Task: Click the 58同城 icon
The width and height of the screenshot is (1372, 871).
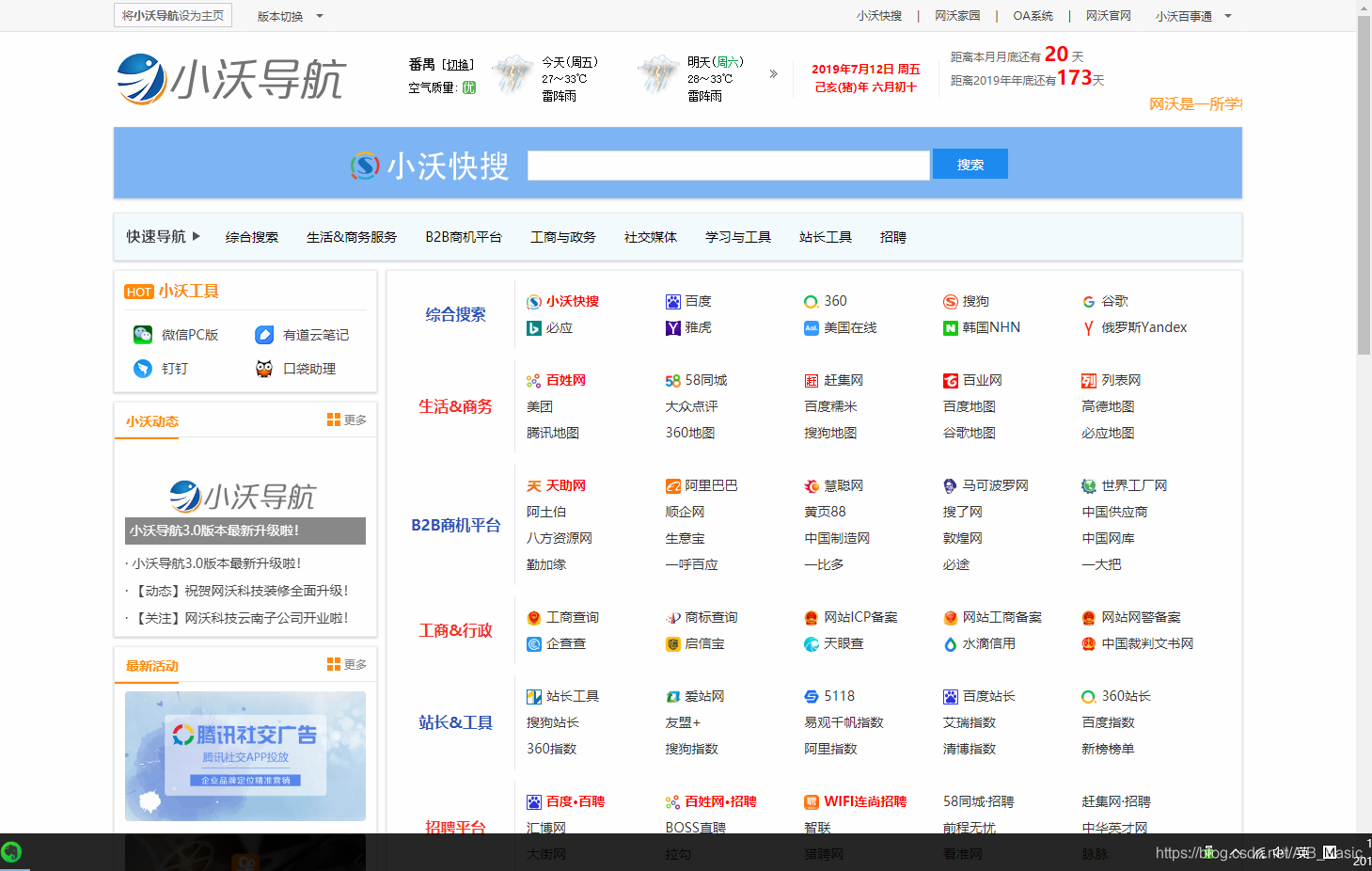Action: click(x=673, y=380)
